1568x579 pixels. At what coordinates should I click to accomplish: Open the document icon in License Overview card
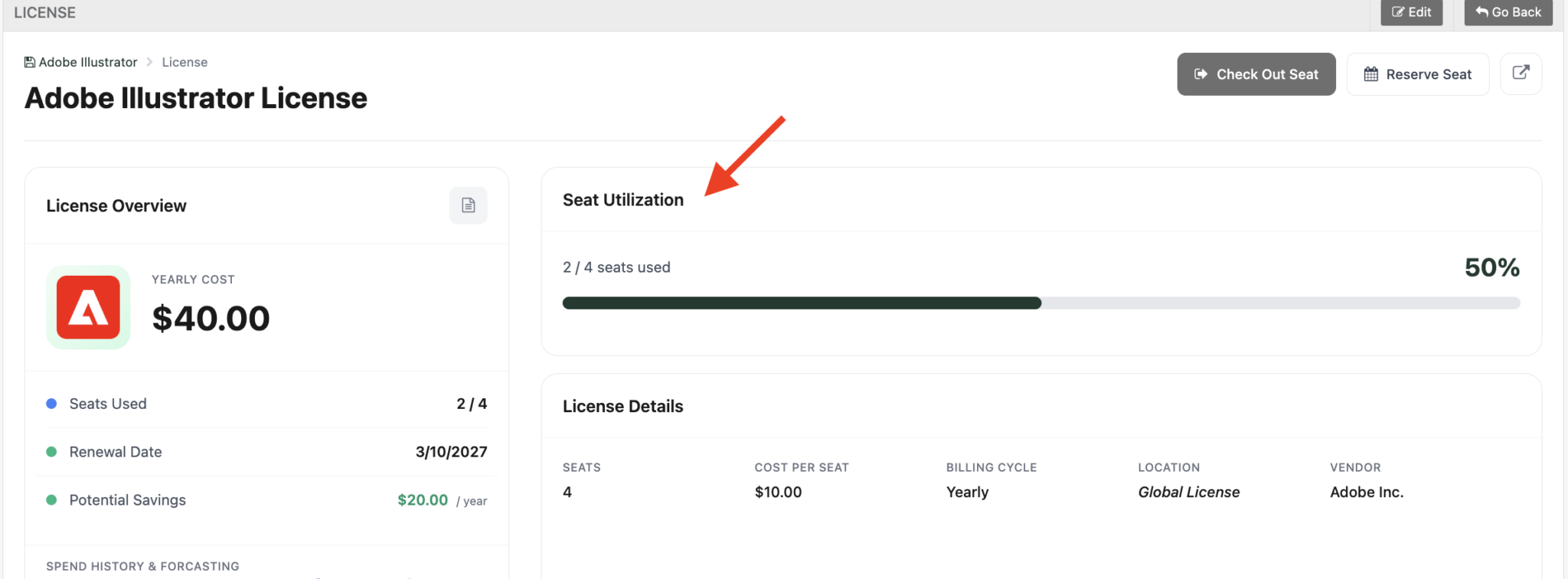[x=468, y=205]
